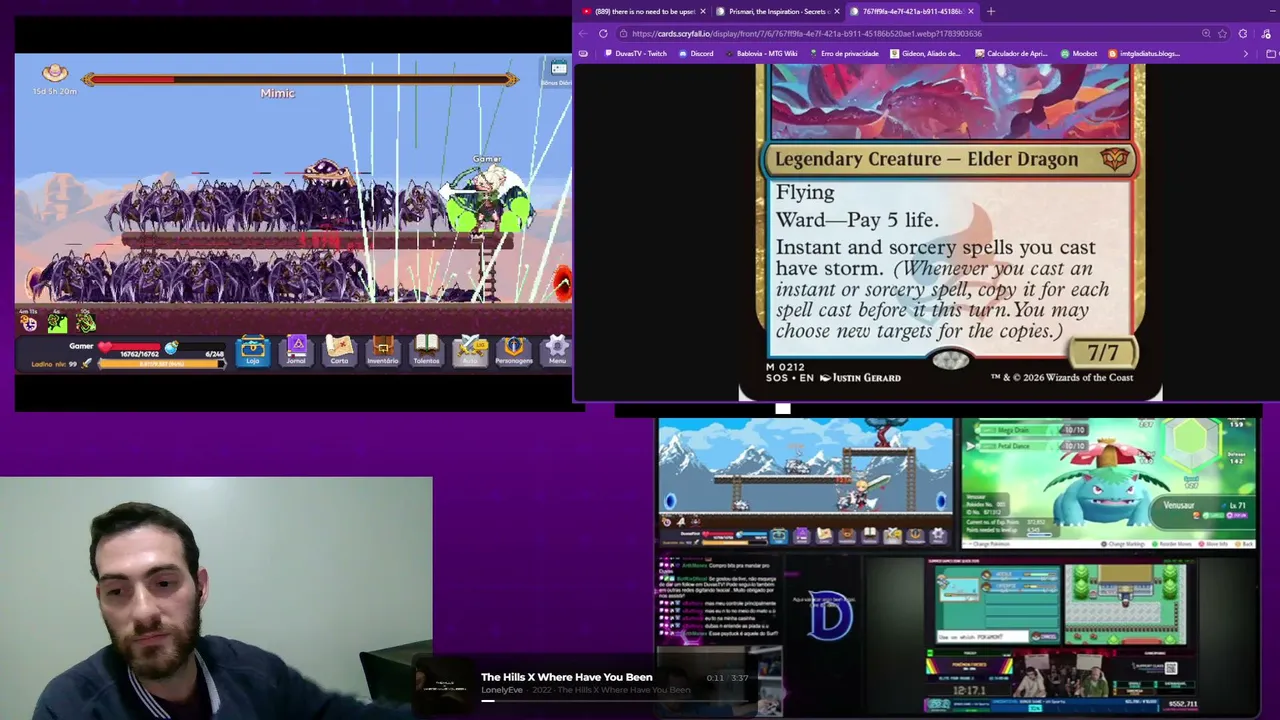Open the Personagens shield icon
The image size is (1280, 720).
[514, 350]
